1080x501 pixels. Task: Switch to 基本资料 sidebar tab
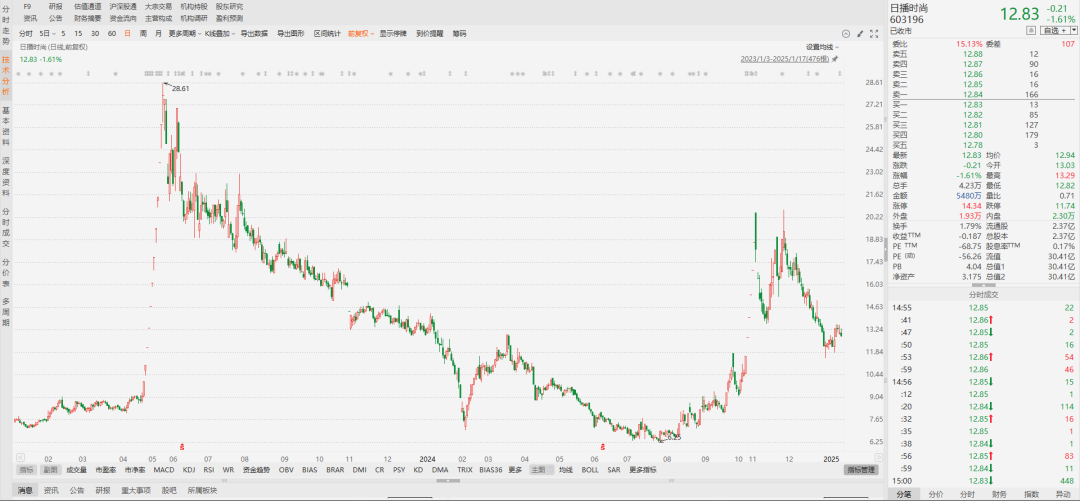(6, 125)
